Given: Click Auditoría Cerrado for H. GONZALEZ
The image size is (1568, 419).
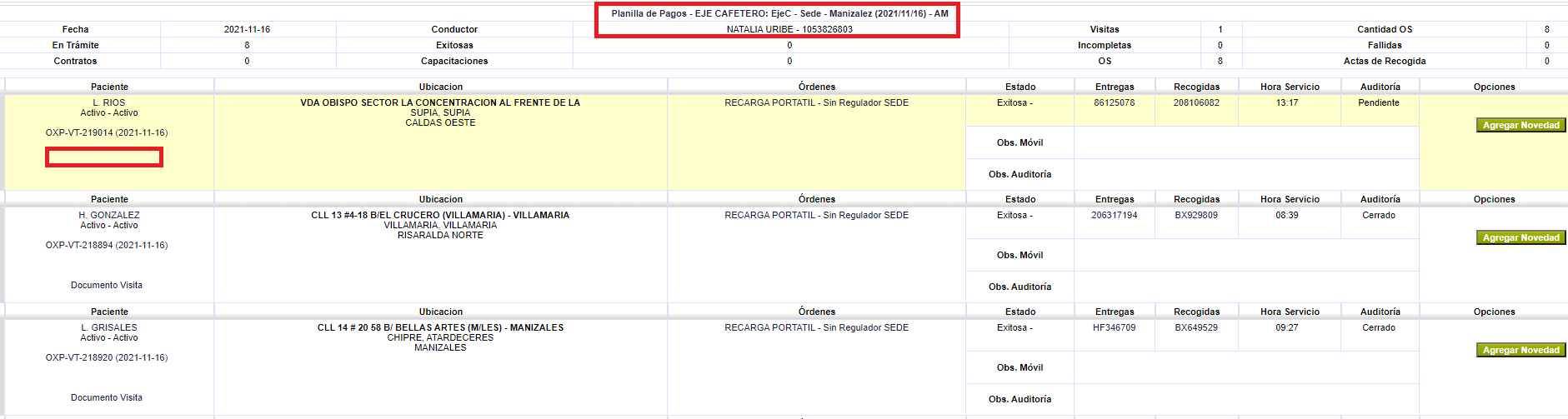Looking at the screenshot, I should [x=1379, y=215].
